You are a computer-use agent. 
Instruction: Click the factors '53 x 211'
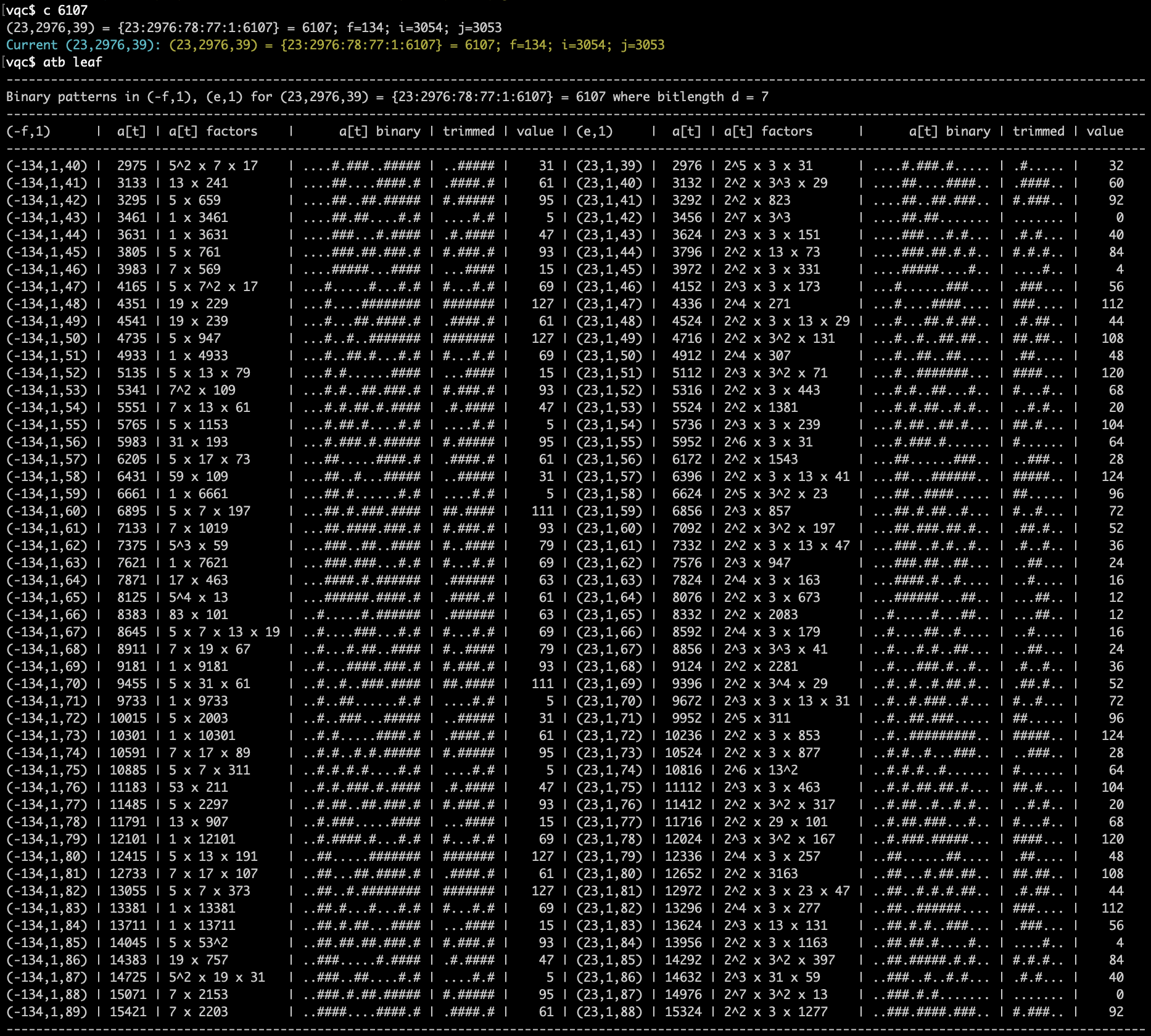pos(199,787)
